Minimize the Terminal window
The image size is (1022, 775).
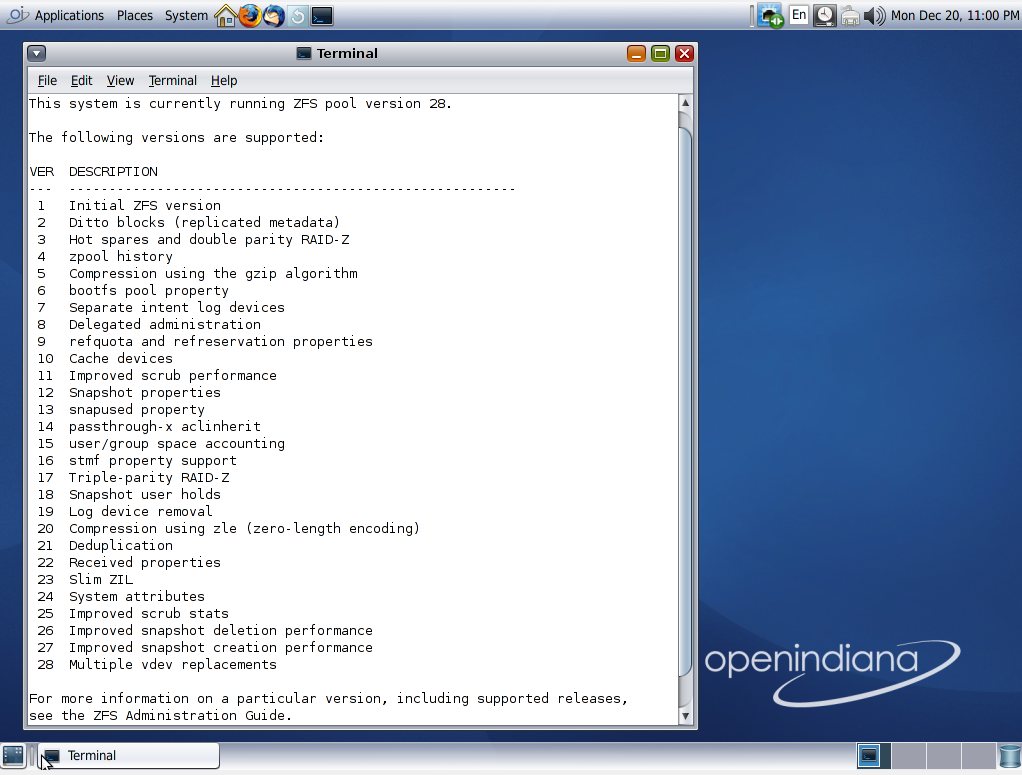[636, 53]
